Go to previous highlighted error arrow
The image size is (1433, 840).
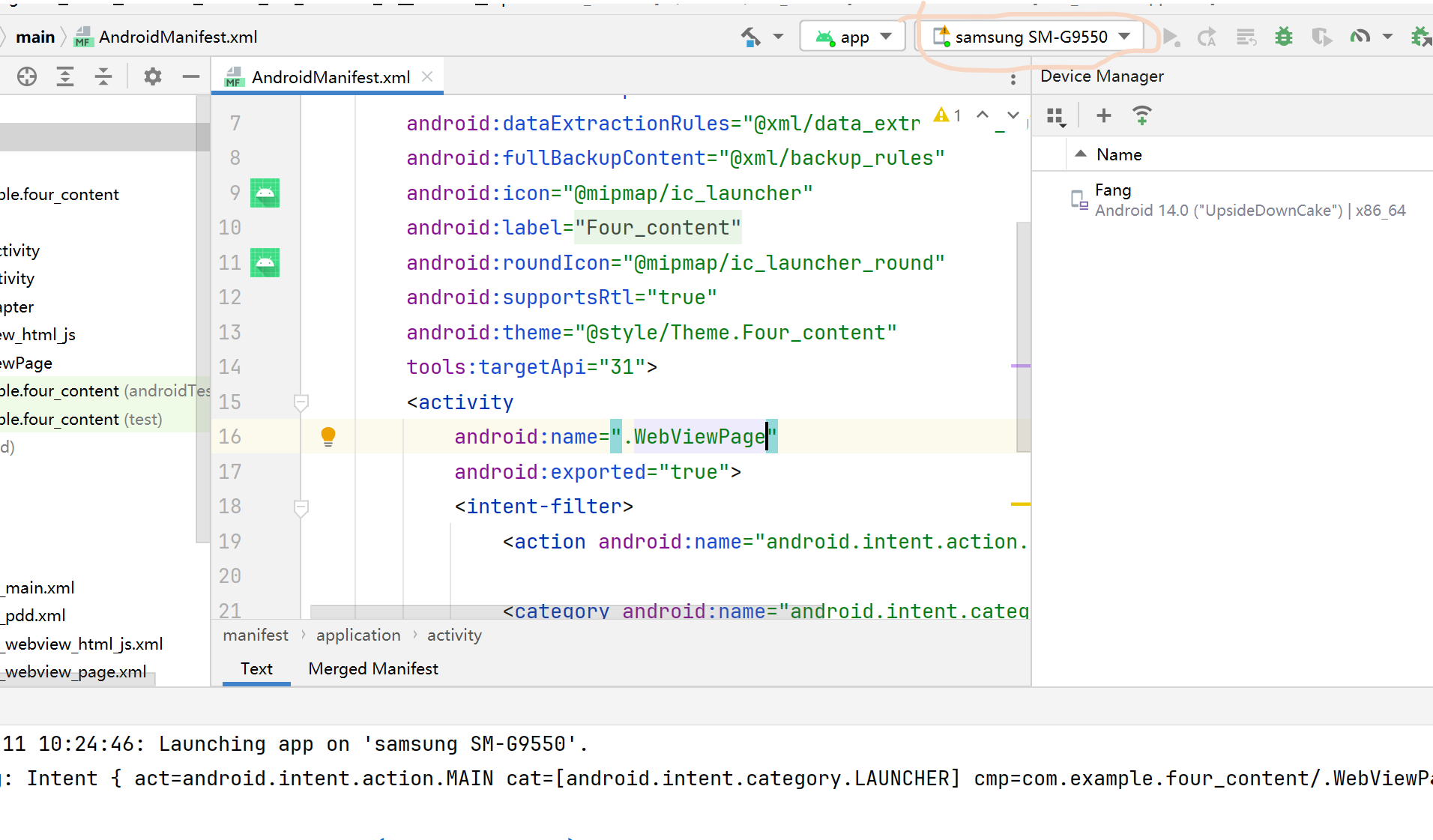(x=983, y=115)
